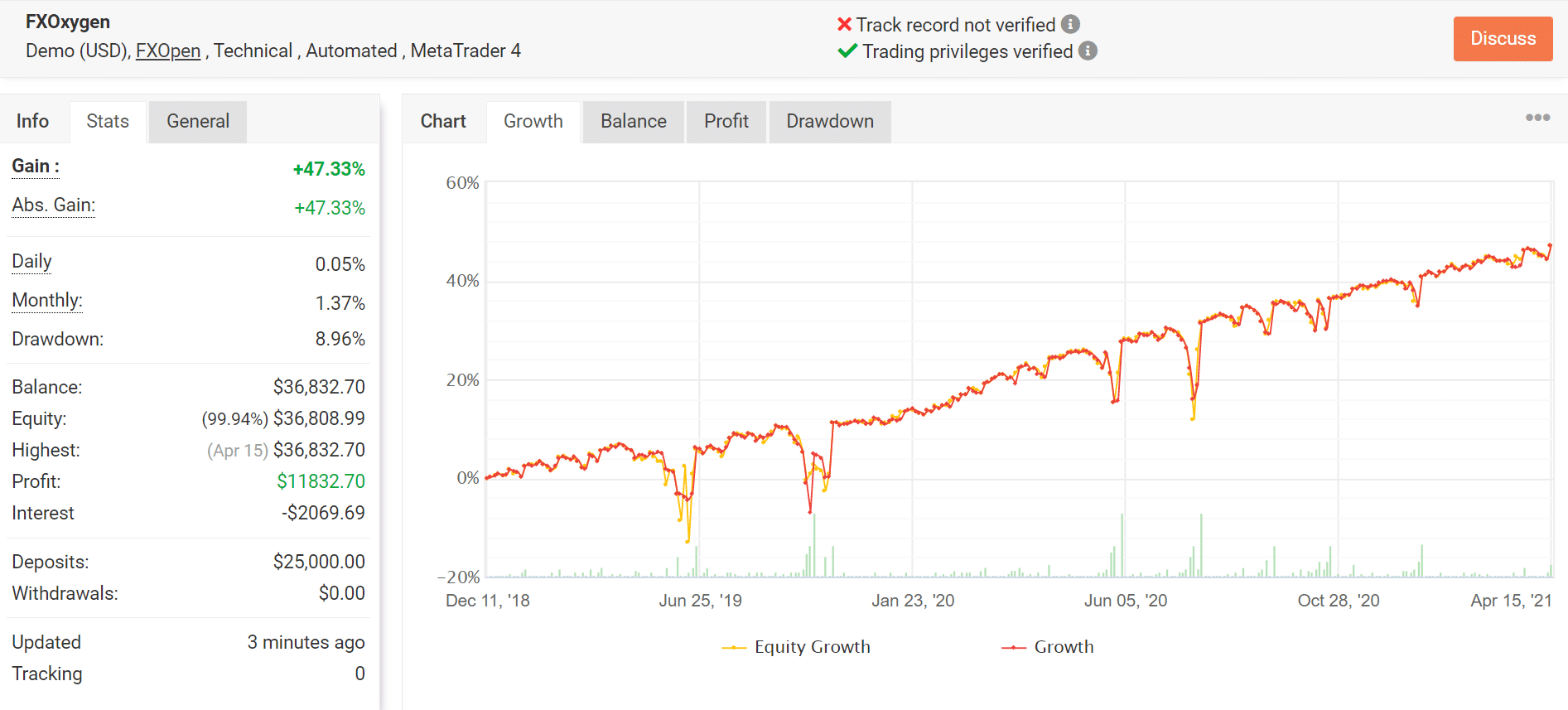The height and width of the screenshot is (710, 1568).
Task: Click the Monthly stat label
Action: point(47,301)
